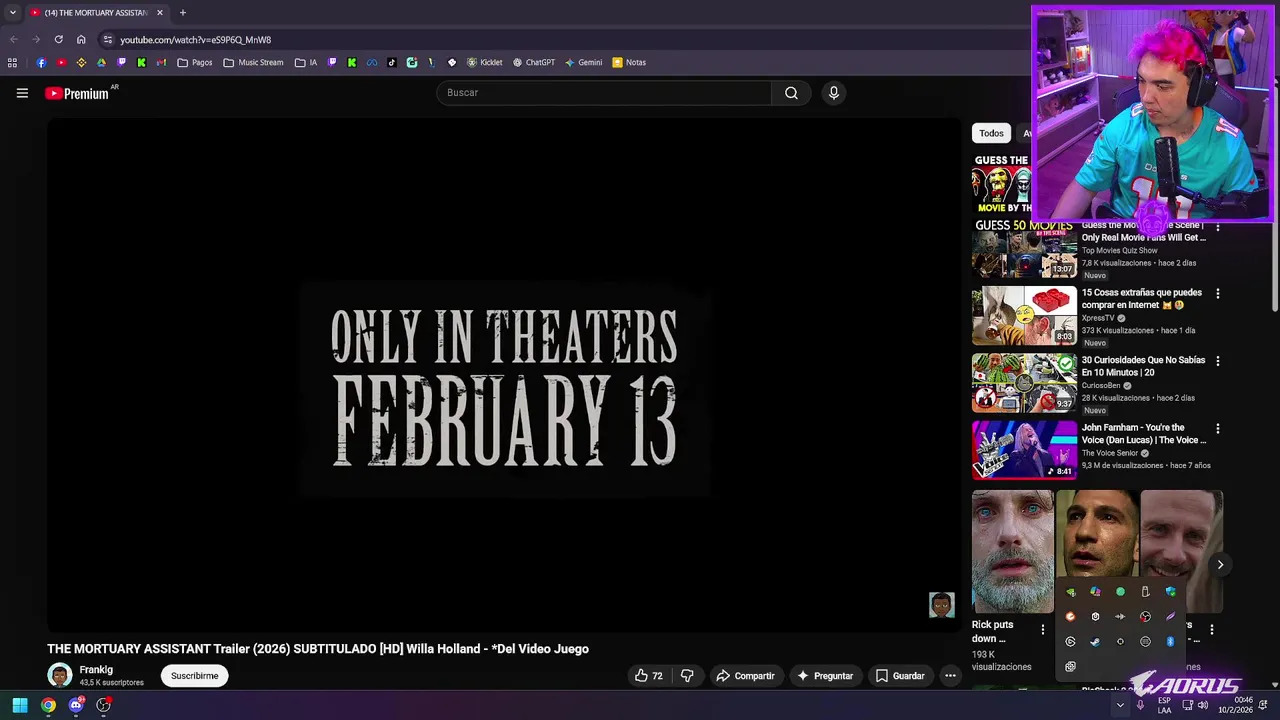Viewport: 1280px width, 720px height.
Task: Open options menu for John Farnham video
Action: [1217, 429]
